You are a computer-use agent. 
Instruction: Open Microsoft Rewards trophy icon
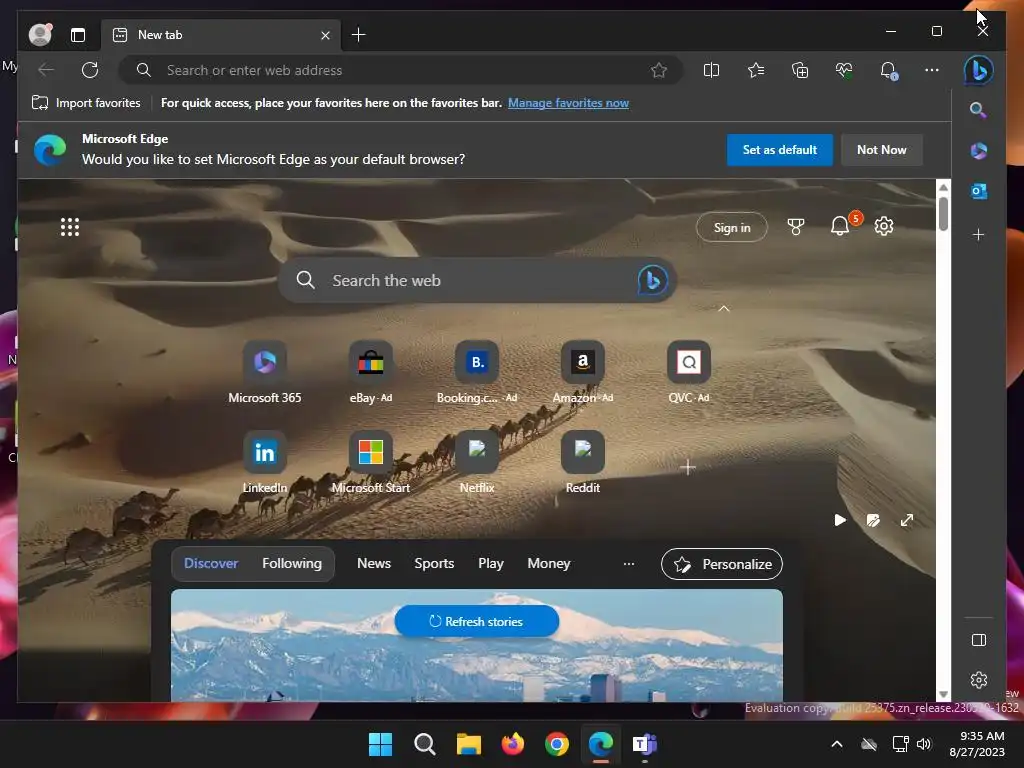[x=795, y=227]
